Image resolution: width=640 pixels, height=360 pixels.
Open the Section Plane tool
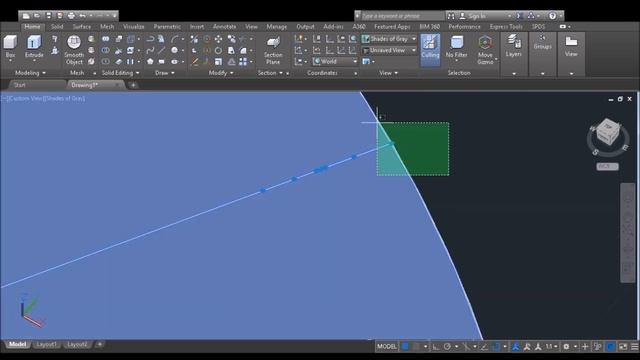[x=273, y=50]
